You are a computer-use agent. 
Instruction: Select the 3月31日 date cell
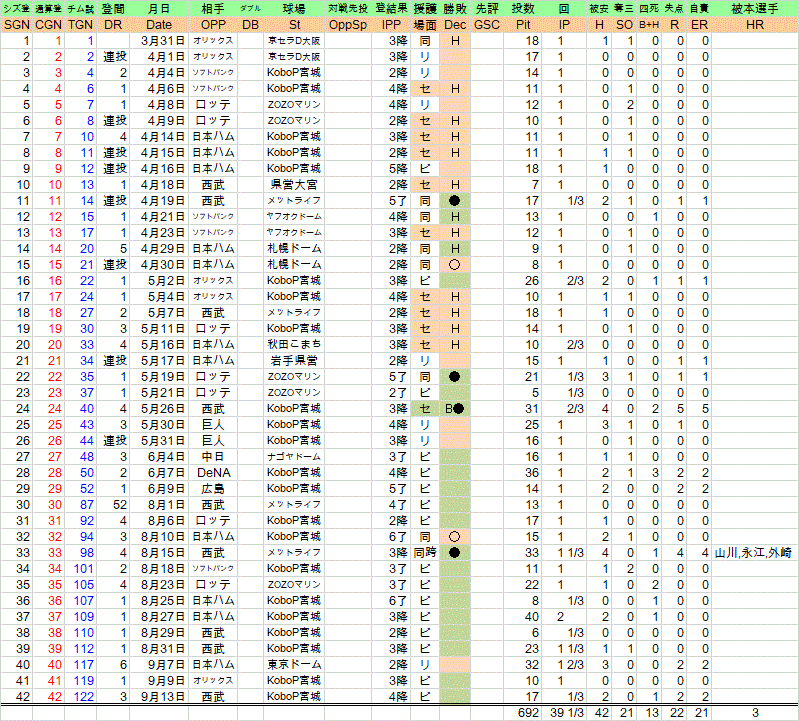(x=159, y=41)
